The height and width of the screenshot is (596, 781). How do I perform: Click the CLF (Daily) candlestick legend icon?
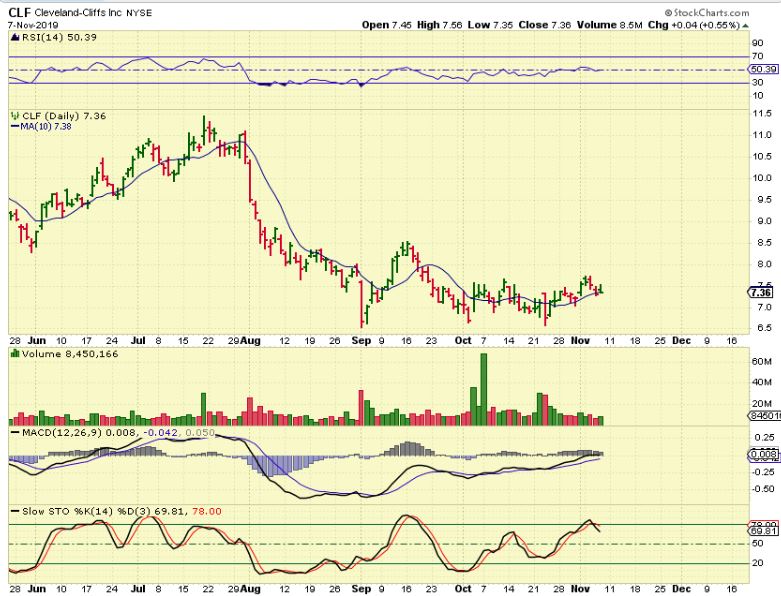(x=14, y=116)
